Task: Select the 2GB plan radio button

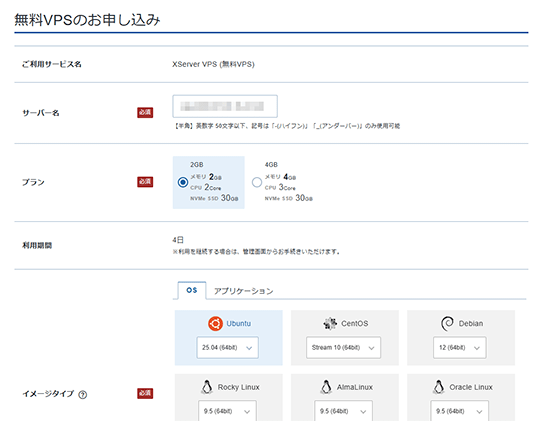Action: (182, 182)
